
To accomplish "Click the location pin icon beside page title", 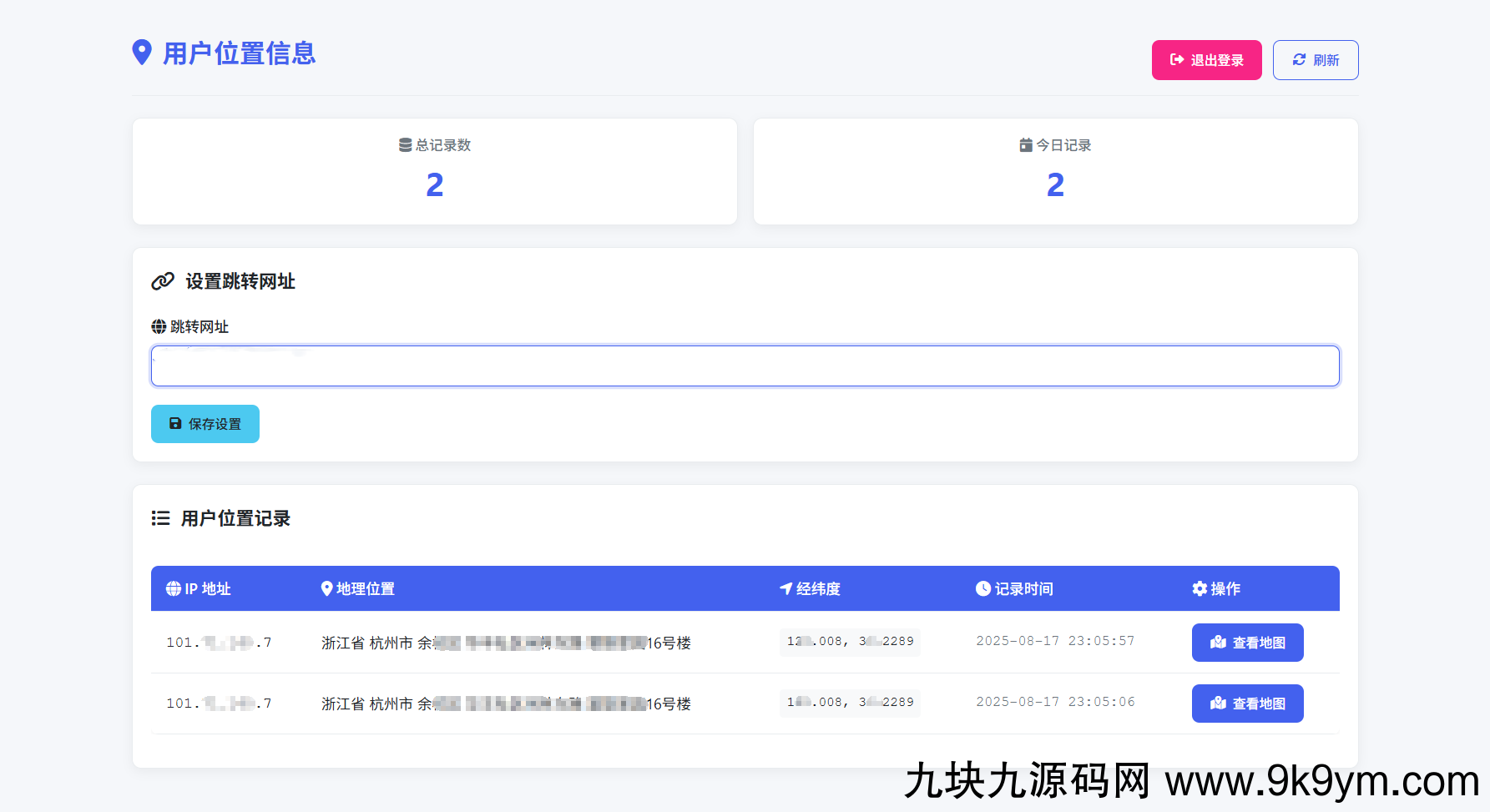I will (x=142, y=53).
